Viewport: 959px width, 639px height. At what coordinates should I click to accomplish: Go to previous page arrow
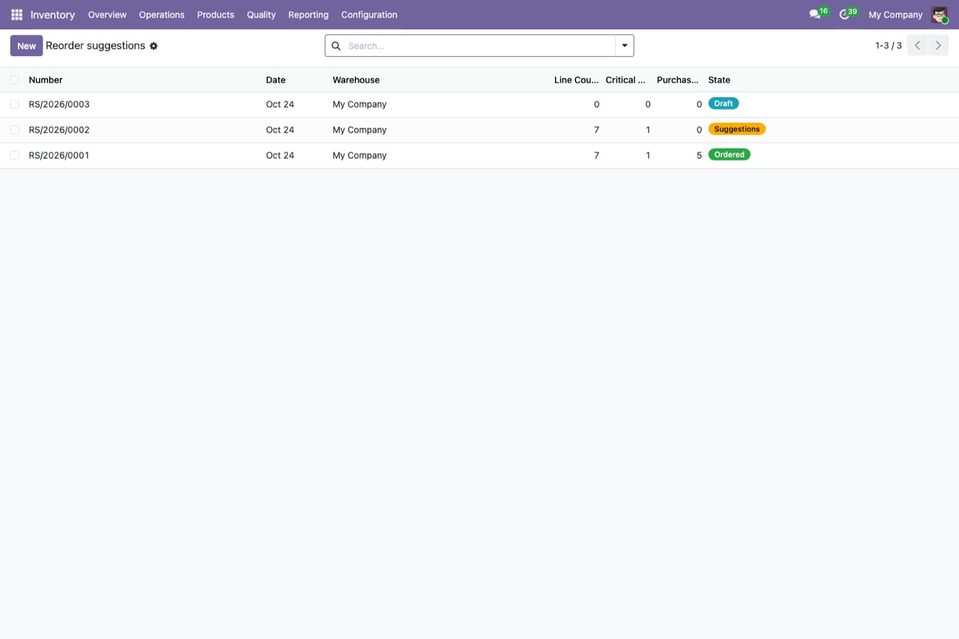pos(917,45)
